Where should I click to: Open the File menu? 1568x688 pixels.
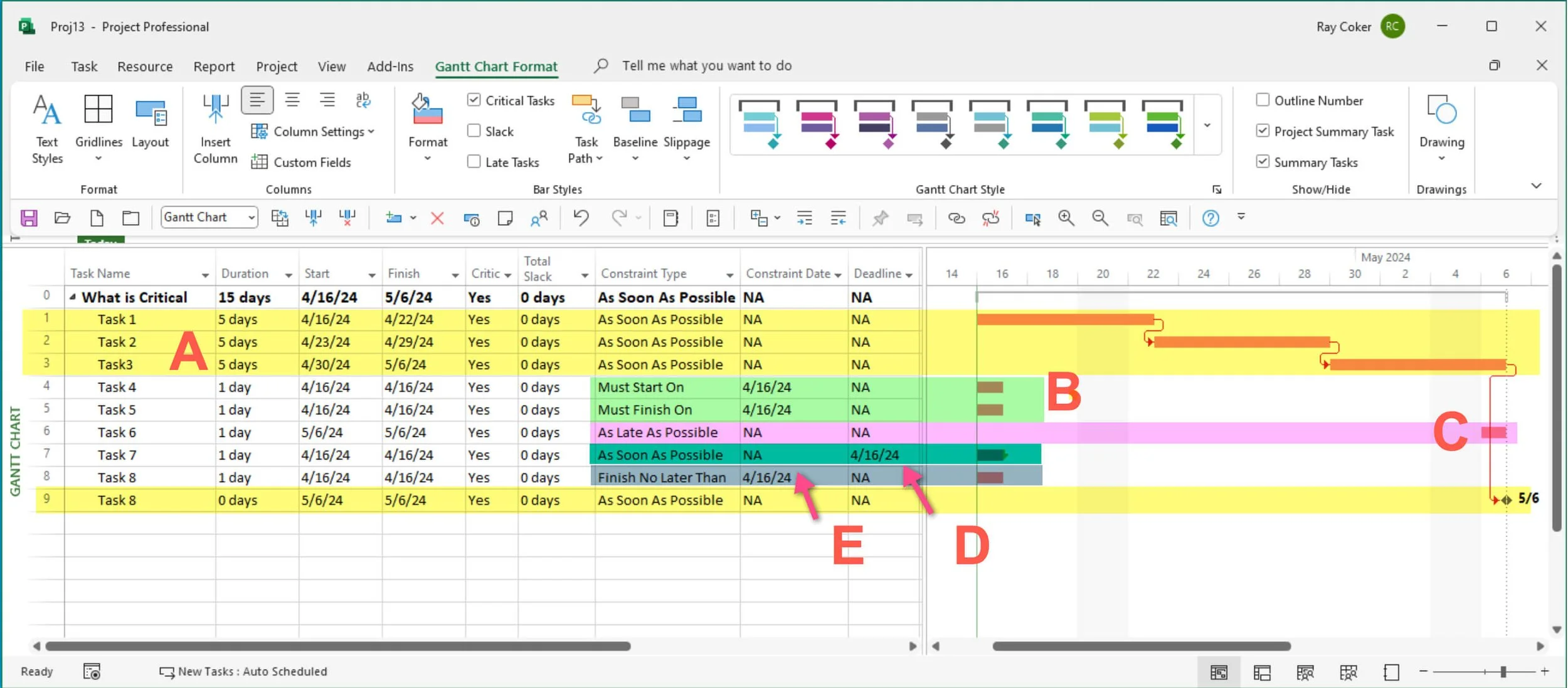pos(34,66)
